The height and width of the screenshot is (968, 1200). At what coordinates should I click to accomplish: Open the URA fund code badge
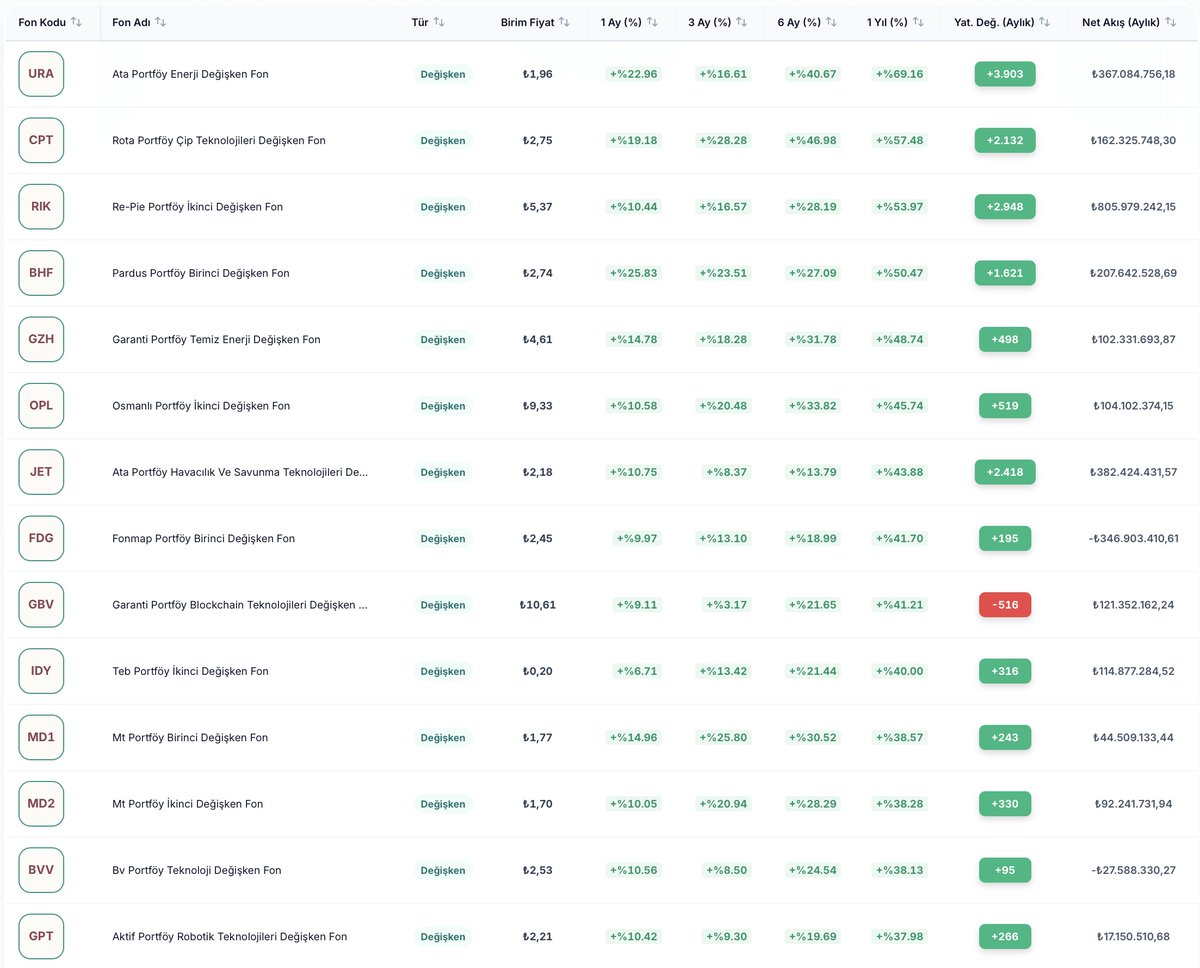[x=41, y=74]
